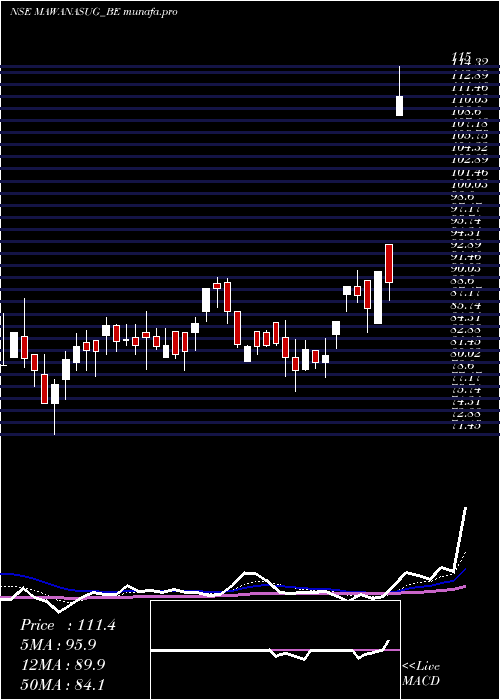500x700 pixels.
Task: Click the gapped-up white candle near 110
Action: [400, 106]
